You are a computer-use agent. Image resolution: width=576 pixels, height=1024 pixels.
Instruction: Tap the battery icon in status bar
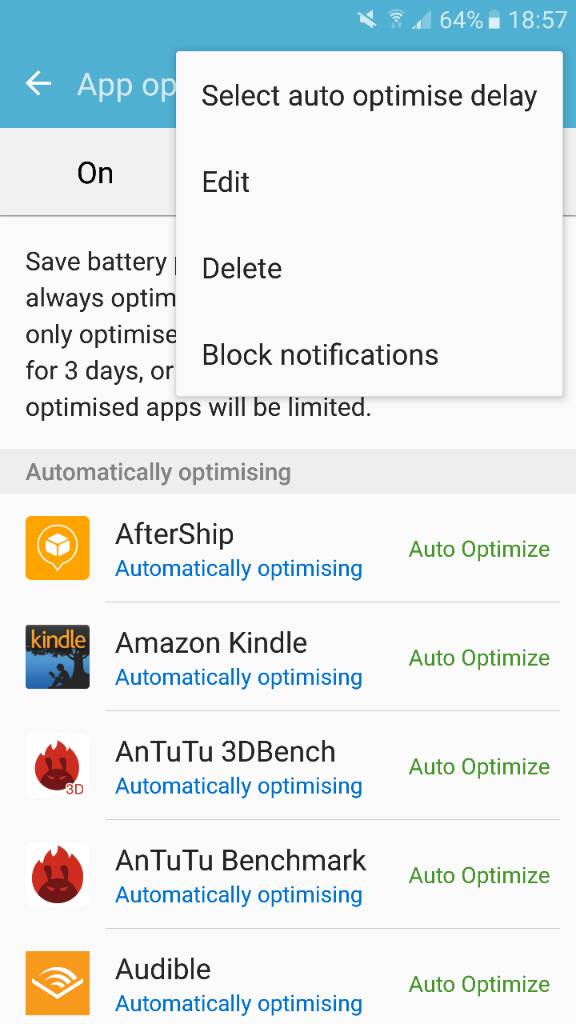(494, 20)
